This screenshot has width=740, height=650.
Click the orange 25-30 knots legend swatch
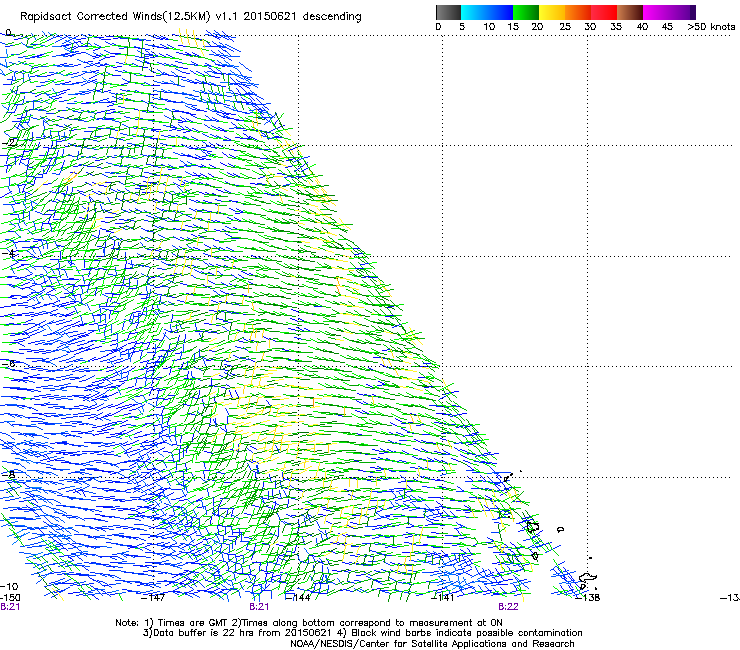tap(578, 12)
